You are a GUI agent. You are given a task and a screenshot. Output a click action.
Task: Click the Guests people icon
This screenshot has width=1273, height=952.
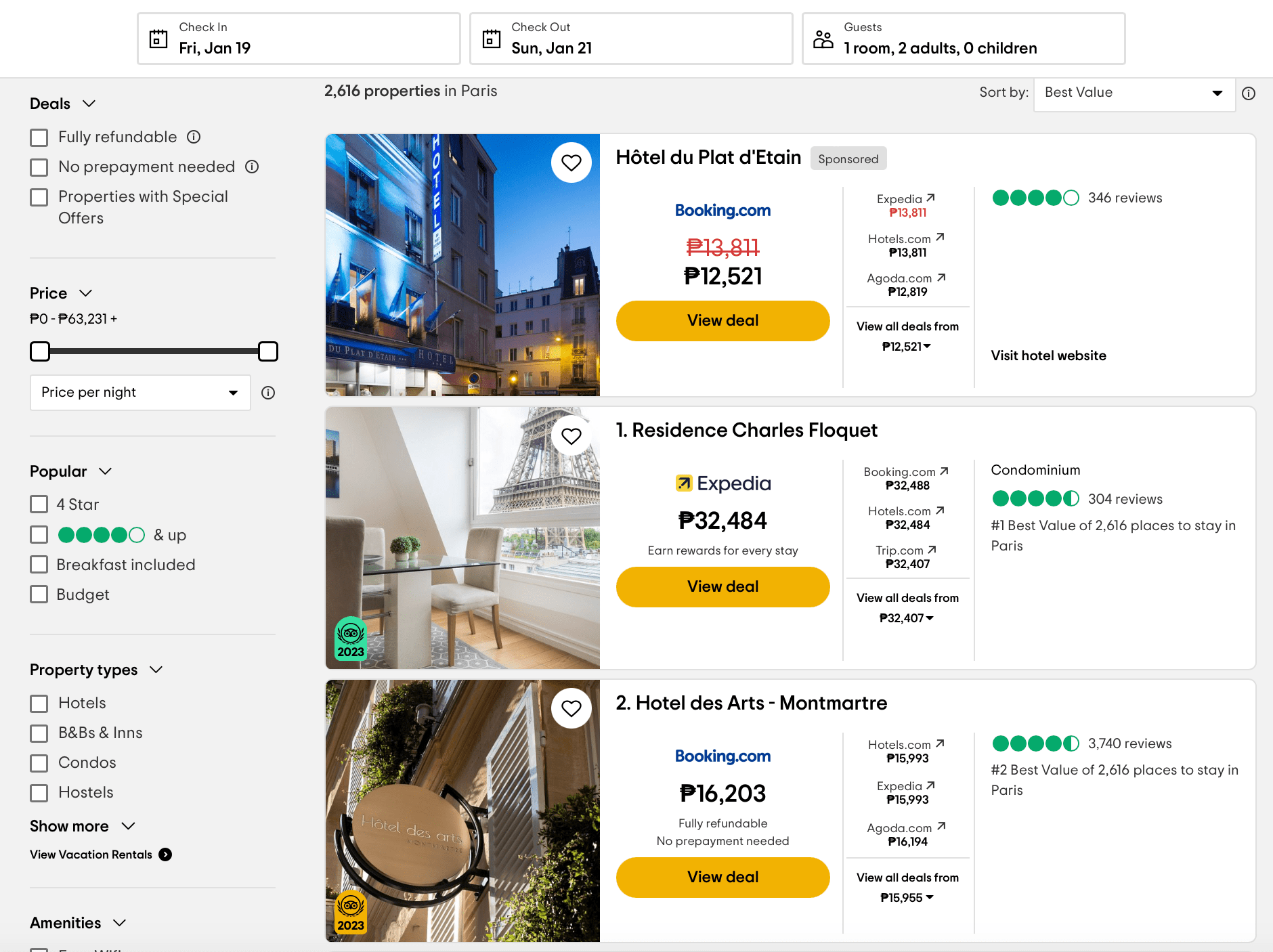point(823,39)
